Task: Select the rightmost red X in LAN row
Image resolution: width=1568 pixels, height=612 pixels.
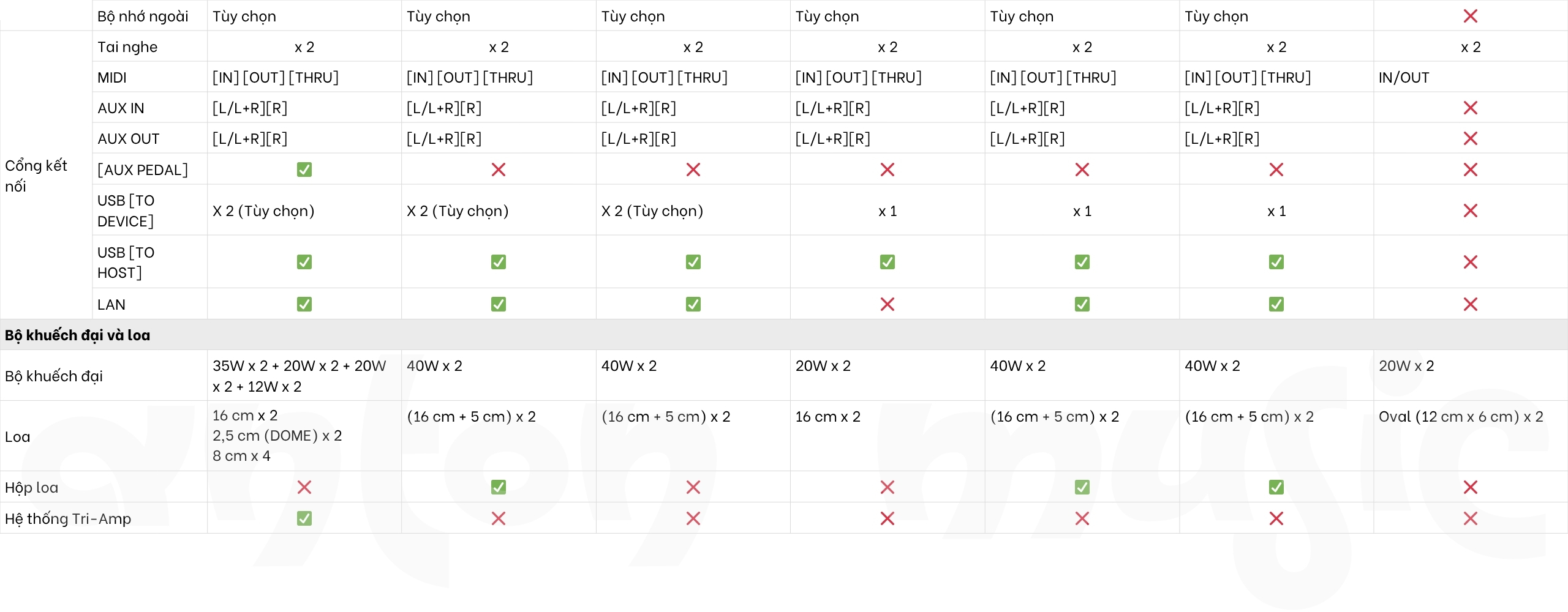Action: pyautogui.click(x=1470, y=304)
